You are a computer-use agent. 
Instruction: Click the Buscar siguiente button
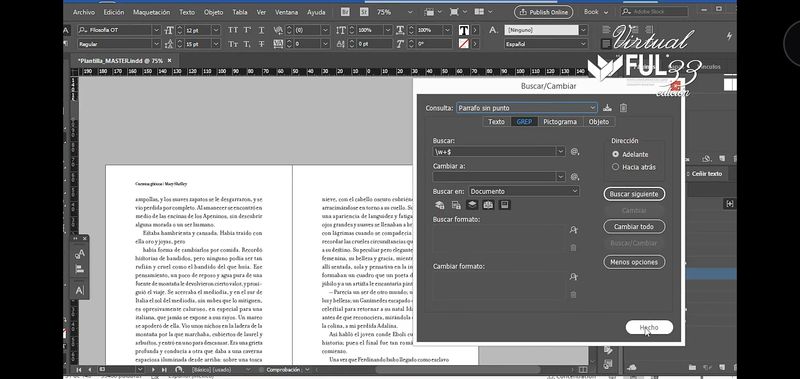[634, 194]
